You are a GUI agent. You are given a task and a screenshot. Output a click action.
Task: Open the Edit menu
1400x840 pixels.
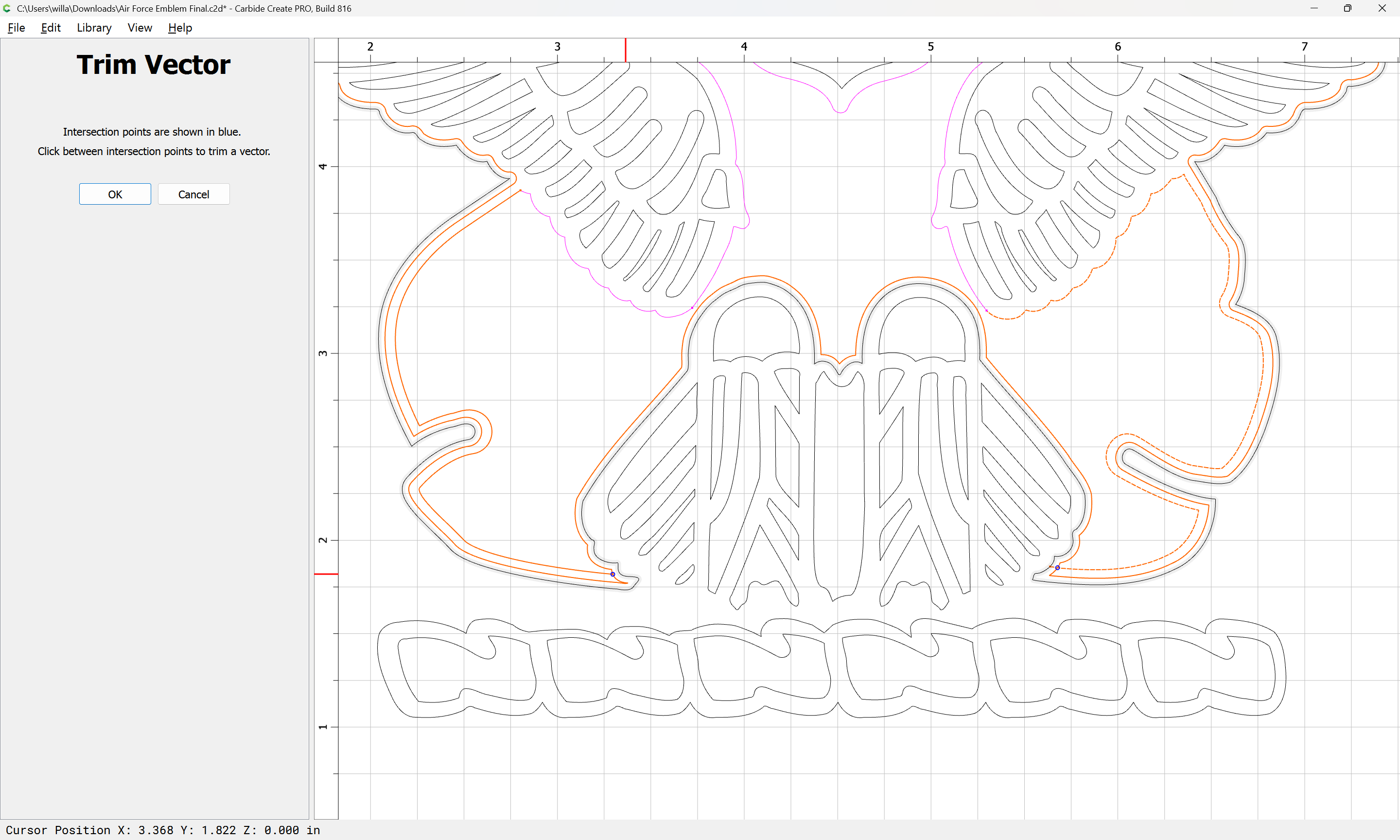[51, 28]
